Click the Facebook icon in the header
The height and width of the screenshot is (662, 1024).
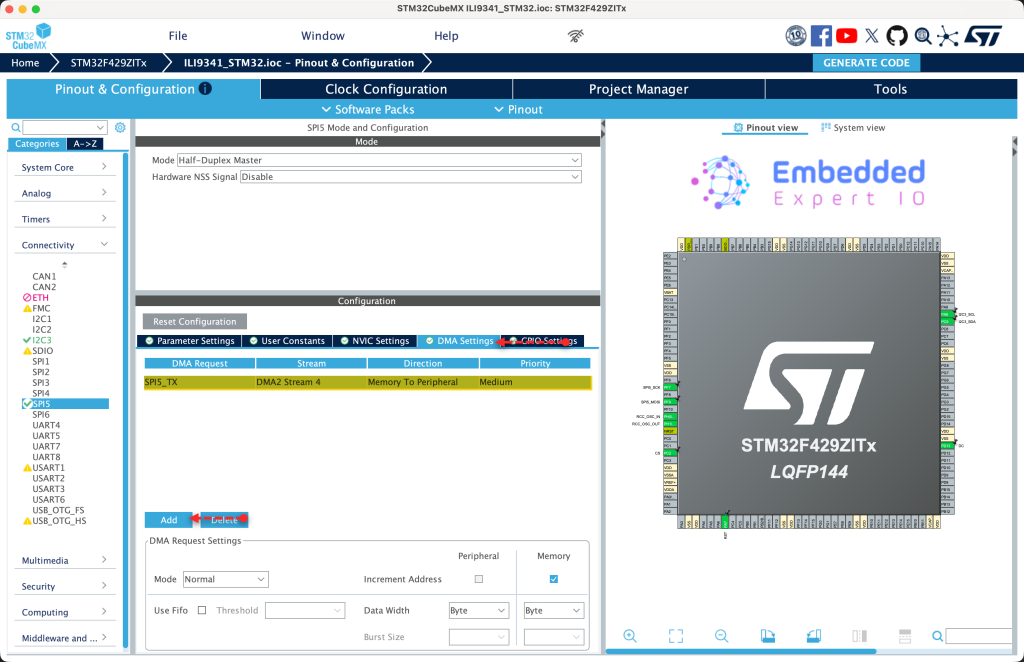click(x=821, y=36)
